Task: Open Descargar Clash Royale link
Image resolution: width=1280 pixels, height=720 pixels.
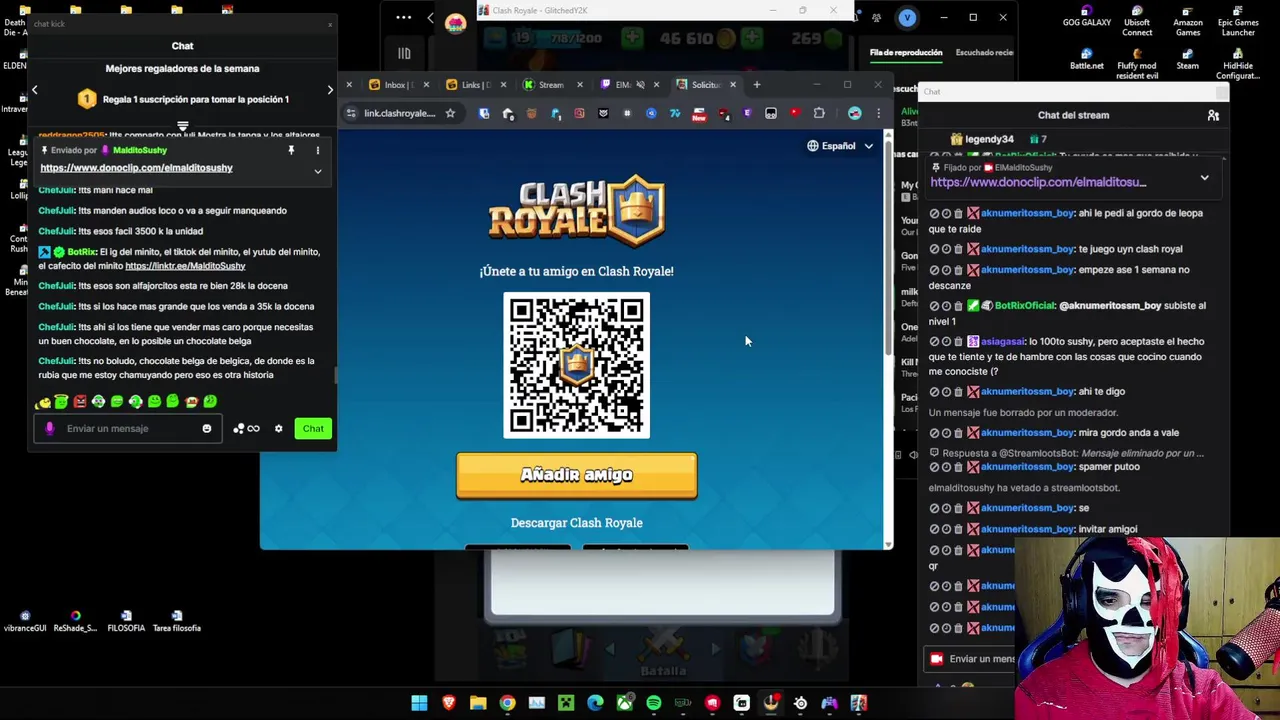Action: [577, 523]
